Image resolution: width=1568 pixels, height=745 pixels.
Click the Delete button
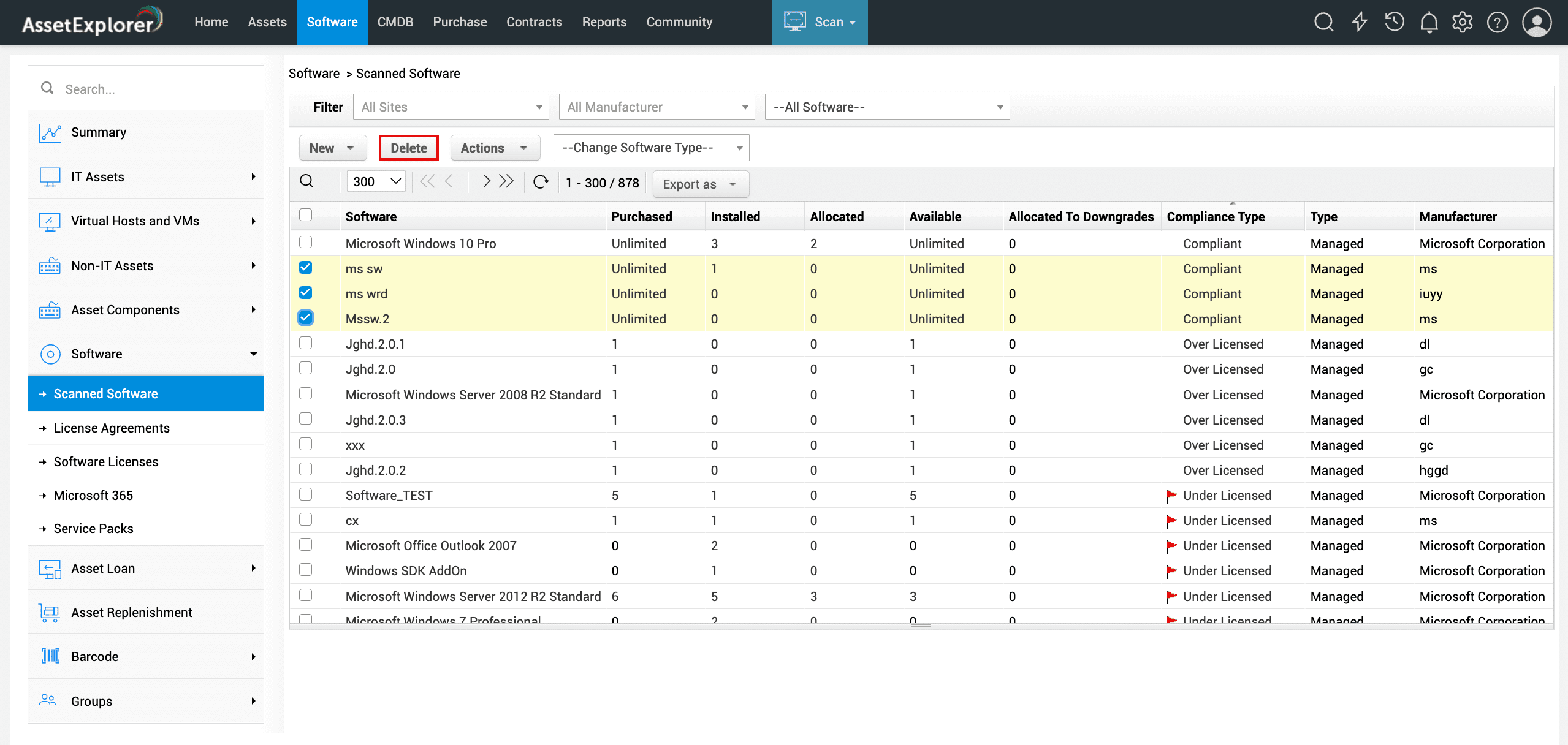(408, 148)
